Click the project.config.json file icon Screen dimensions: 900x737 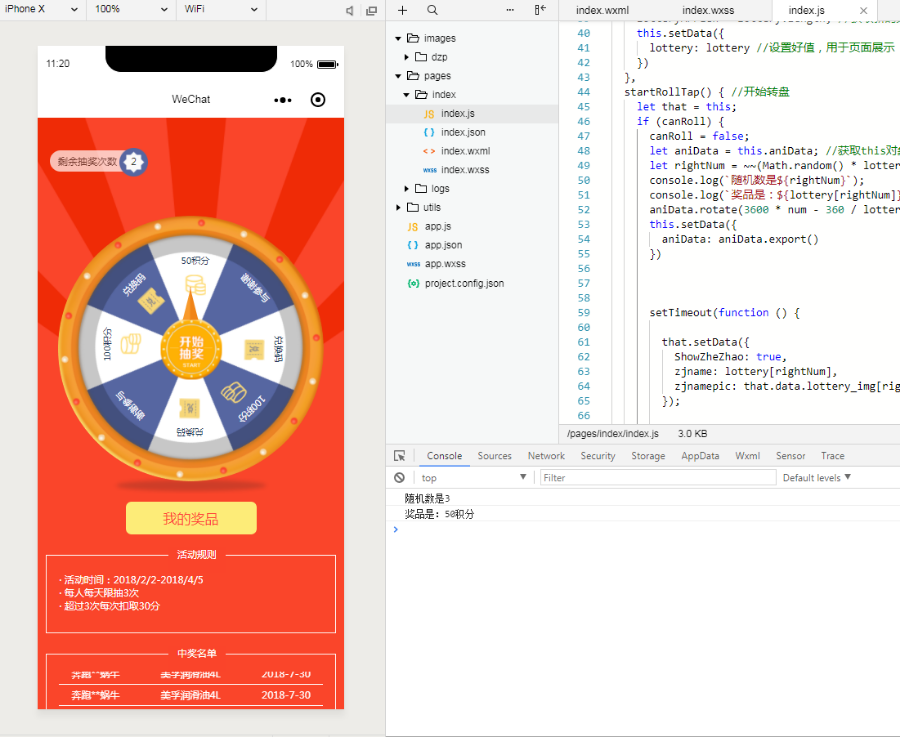pyautogui.click(x=413, y=283)
